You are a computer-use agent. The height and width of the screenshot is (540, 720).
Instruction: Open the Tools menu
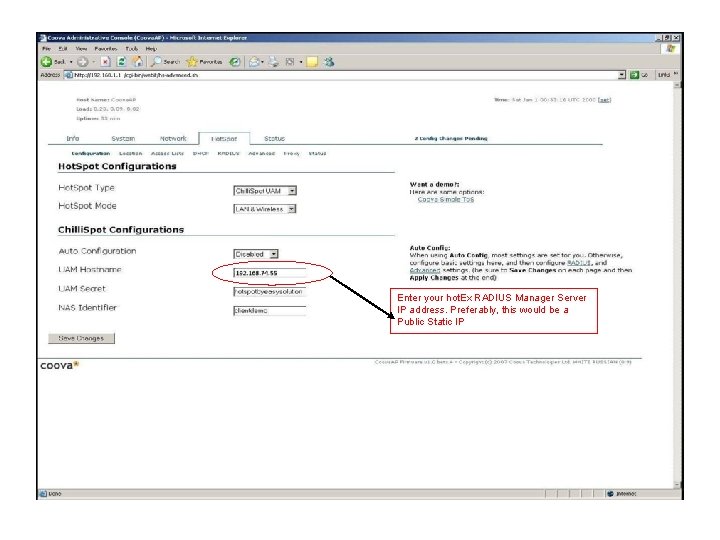(132, 49)
